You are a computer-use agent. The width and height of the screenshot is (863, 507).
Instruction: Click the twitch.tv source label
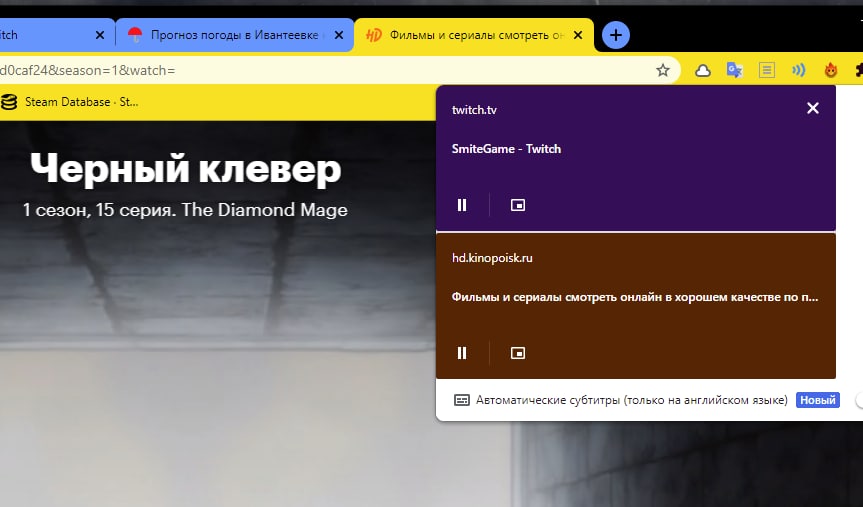pos(474,110)
